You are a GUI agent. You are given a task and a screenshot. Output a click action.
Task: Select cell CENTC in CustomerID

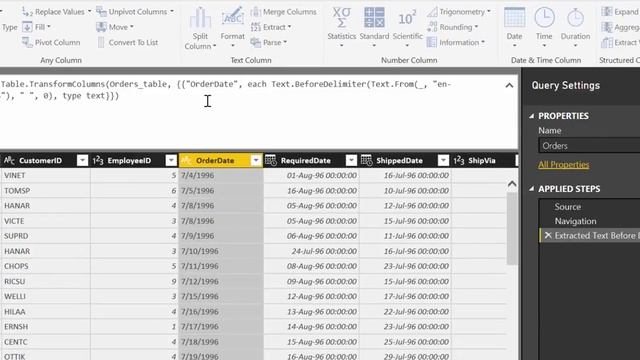(x=45, y=342)
